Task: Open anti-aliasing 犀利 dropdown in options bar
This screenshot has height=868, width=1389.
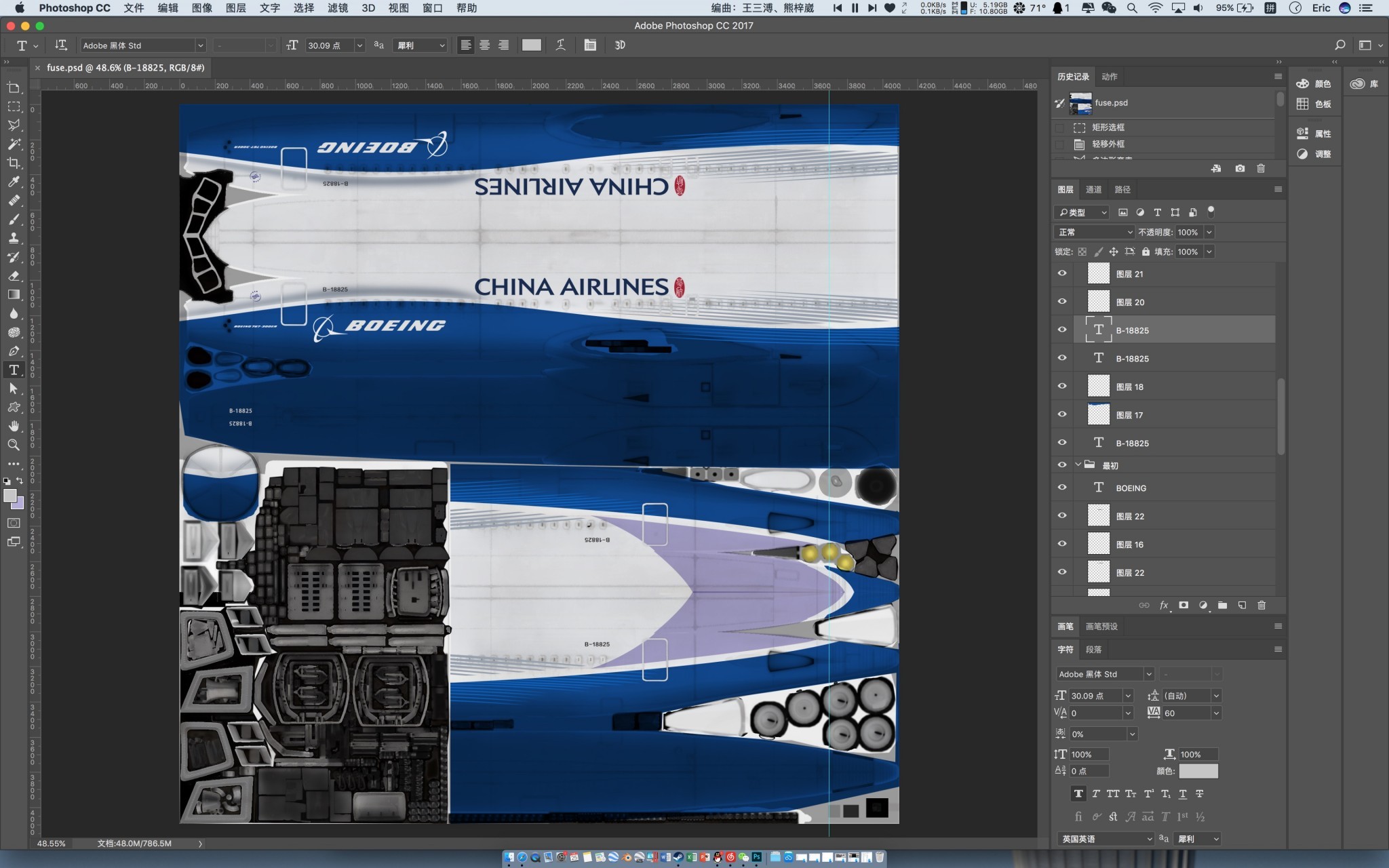Action: tap(420, 45)
